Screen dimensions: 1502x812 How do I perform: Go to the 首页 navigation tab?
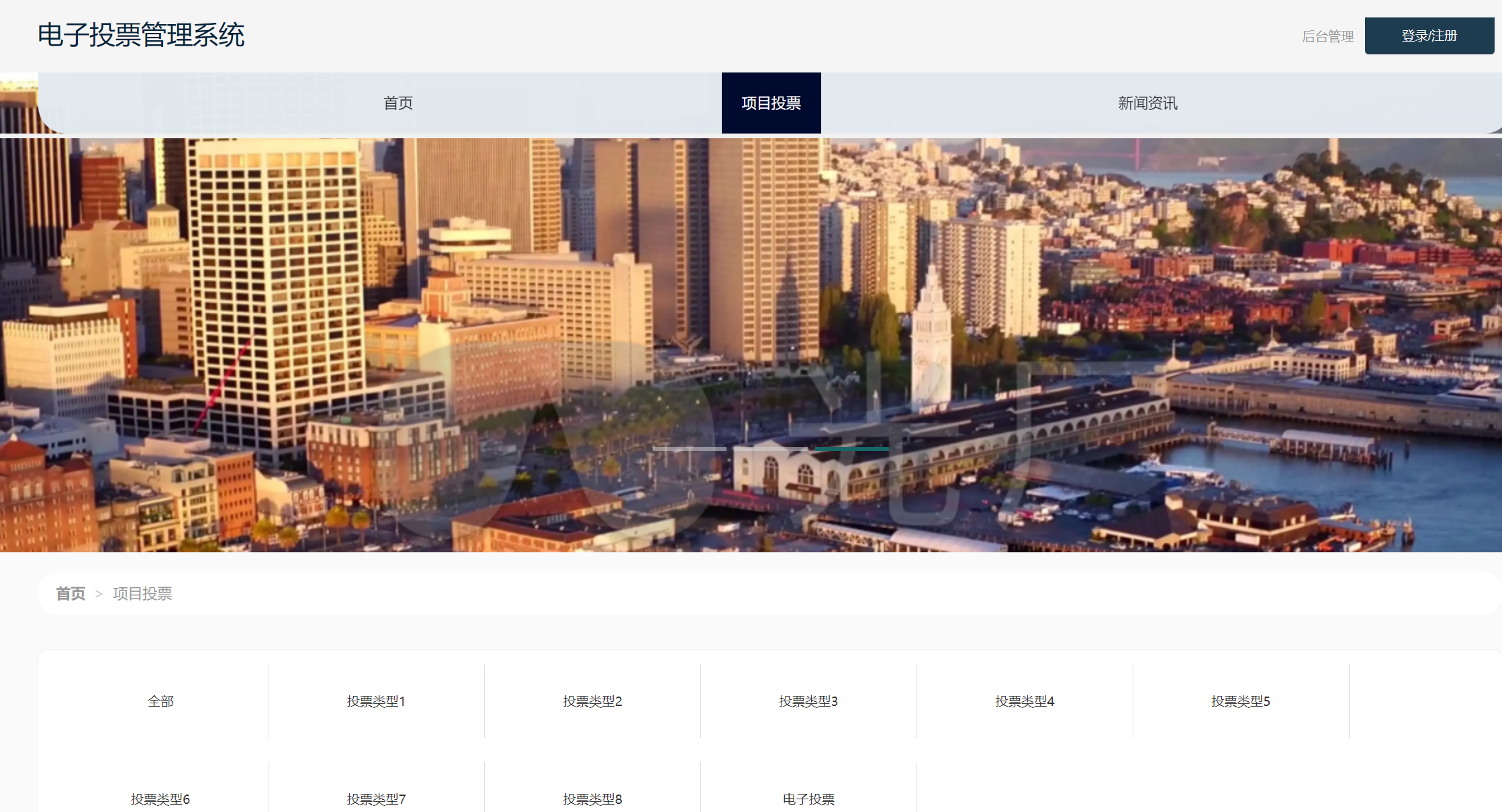(x=398, y=103)
